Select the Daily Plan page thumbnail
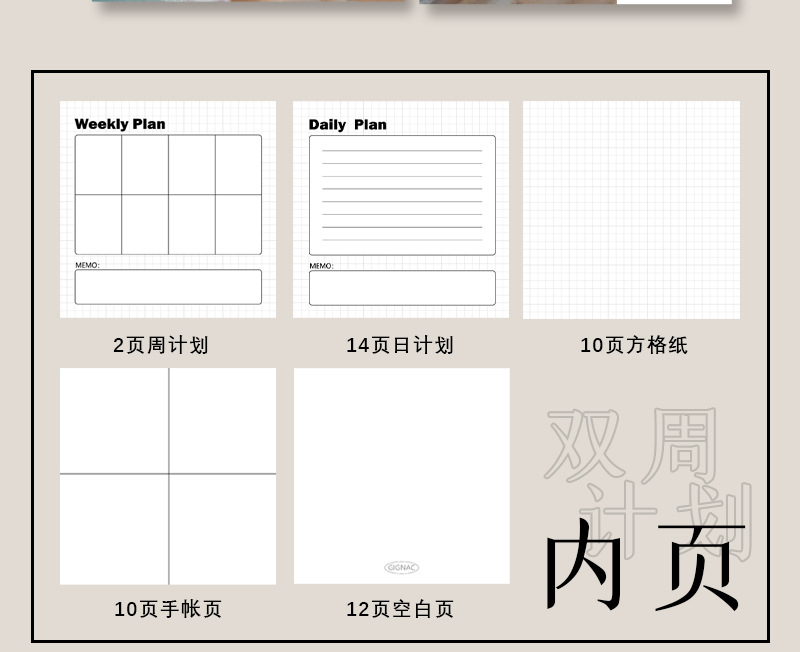 (x=401, y=209)
